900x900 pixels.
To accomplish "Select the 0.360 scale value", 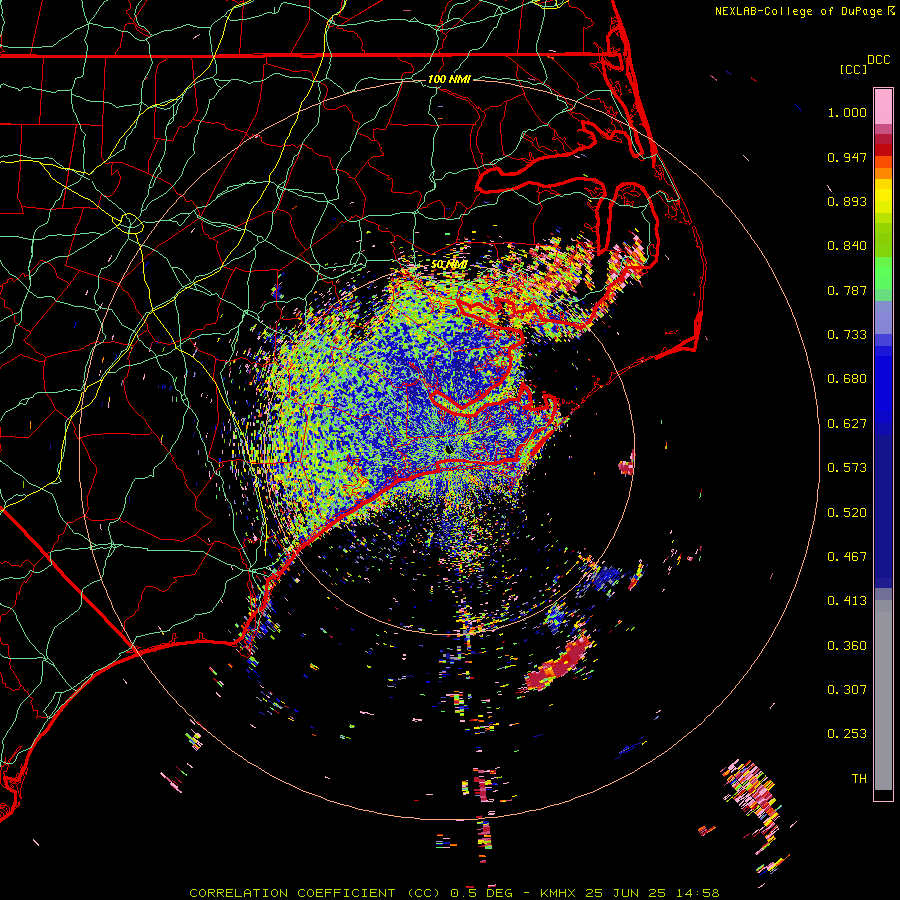I will (x=847, y=646).
